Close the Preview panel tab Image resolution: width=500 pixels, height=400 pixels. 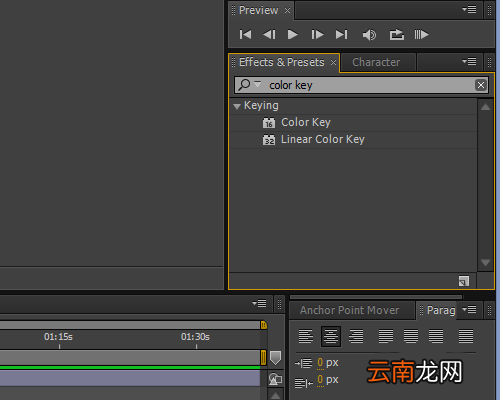point(287,11)
